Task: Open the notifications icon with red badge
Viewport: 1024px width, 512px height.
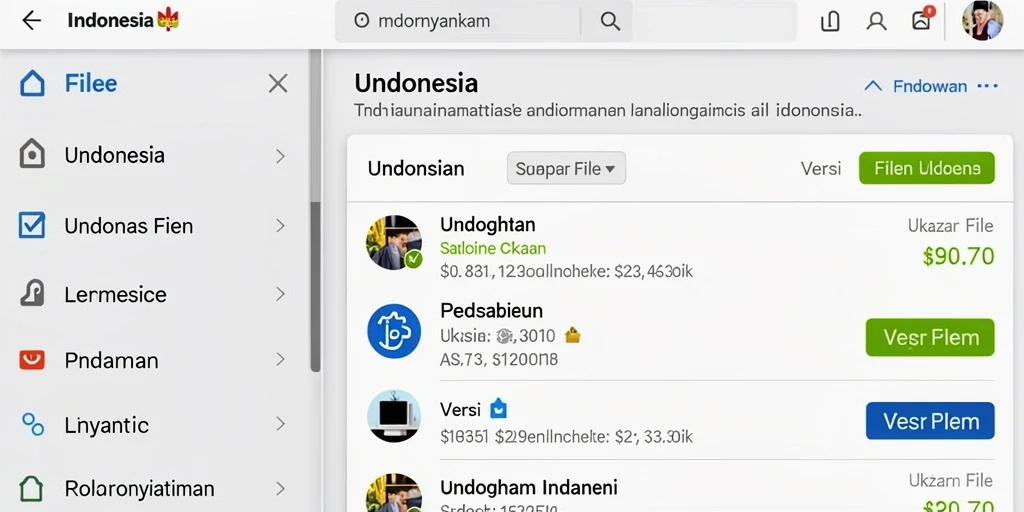Action: [x=922, y=20]
